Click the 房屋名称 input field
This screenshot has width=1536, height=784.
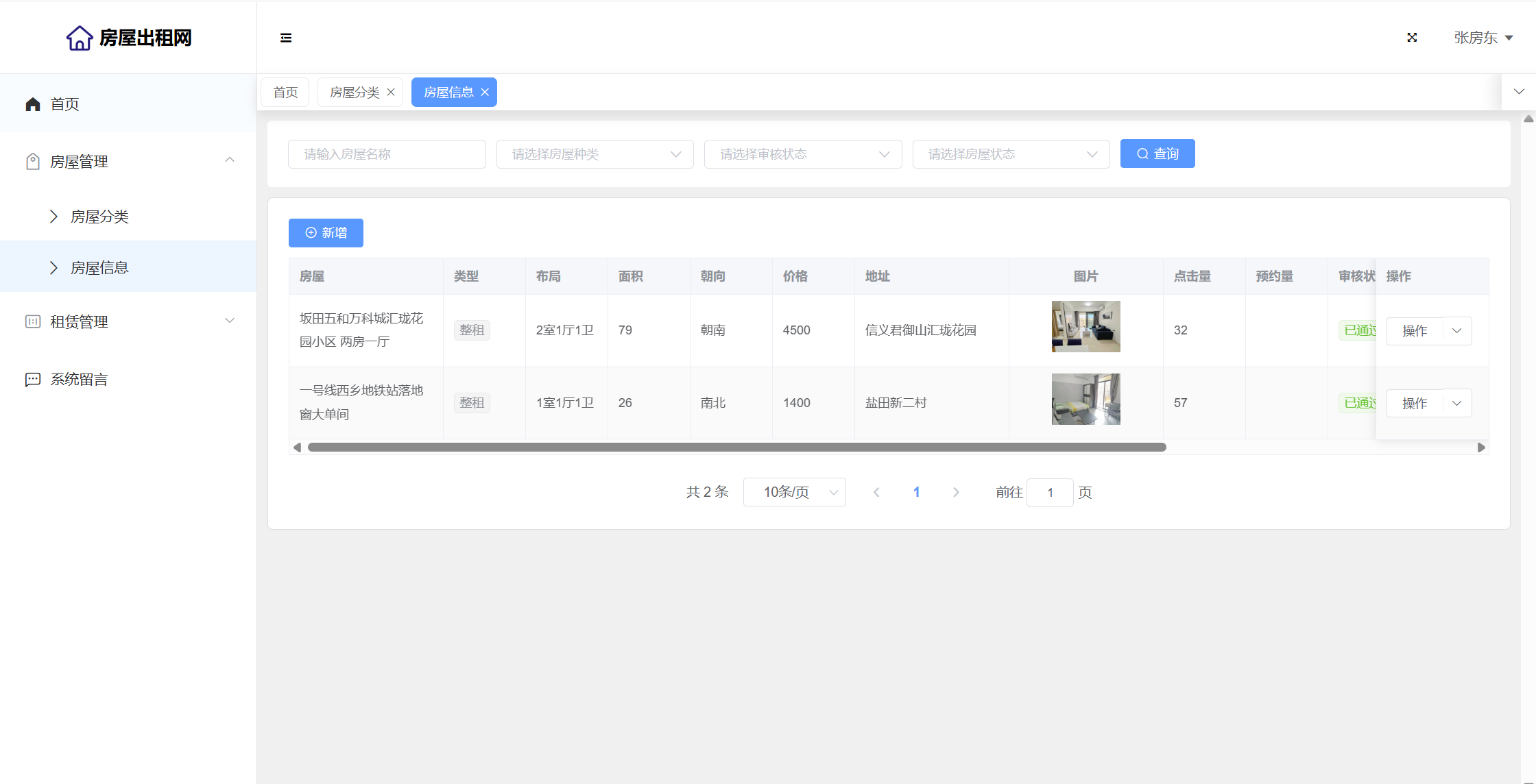tap(387, 154)
